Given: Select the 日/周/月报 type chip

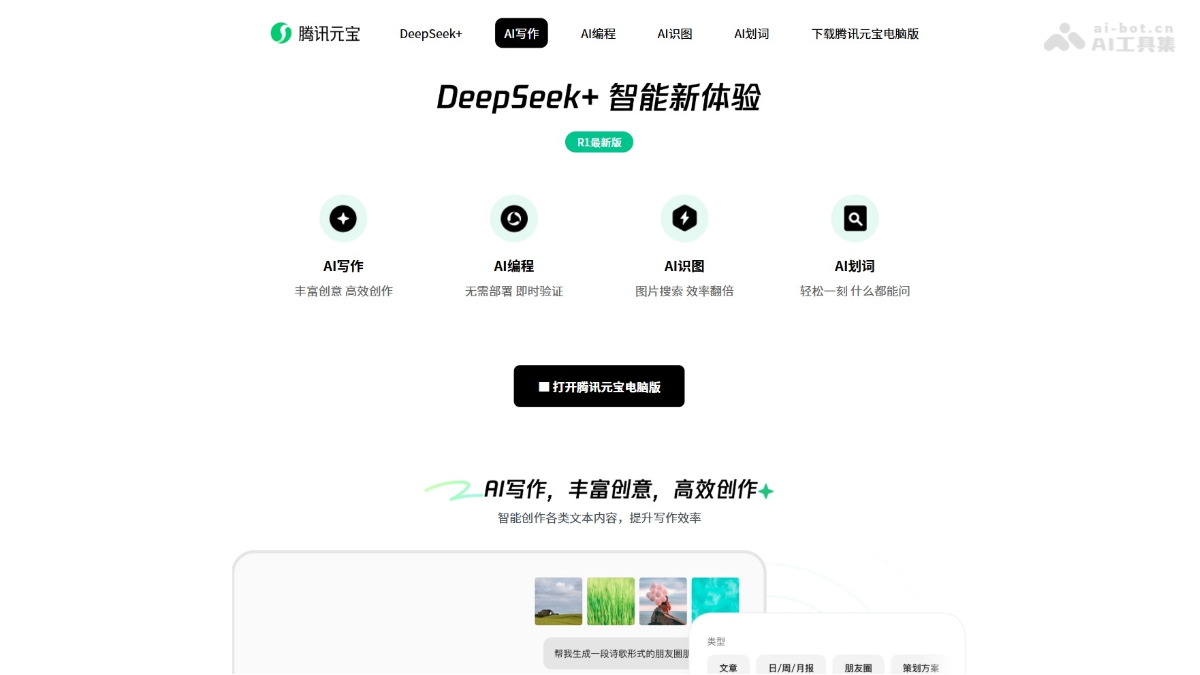Looking at the screenshot, I should [x=791, y=666].
